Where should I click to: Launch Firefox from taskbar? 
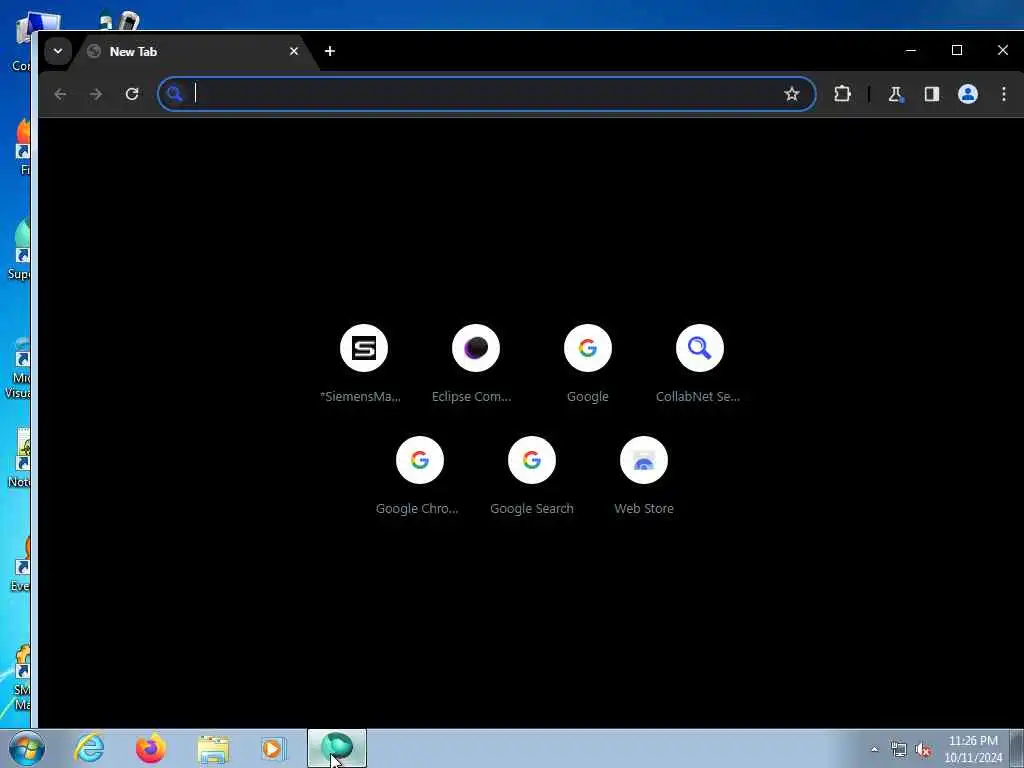151,748
